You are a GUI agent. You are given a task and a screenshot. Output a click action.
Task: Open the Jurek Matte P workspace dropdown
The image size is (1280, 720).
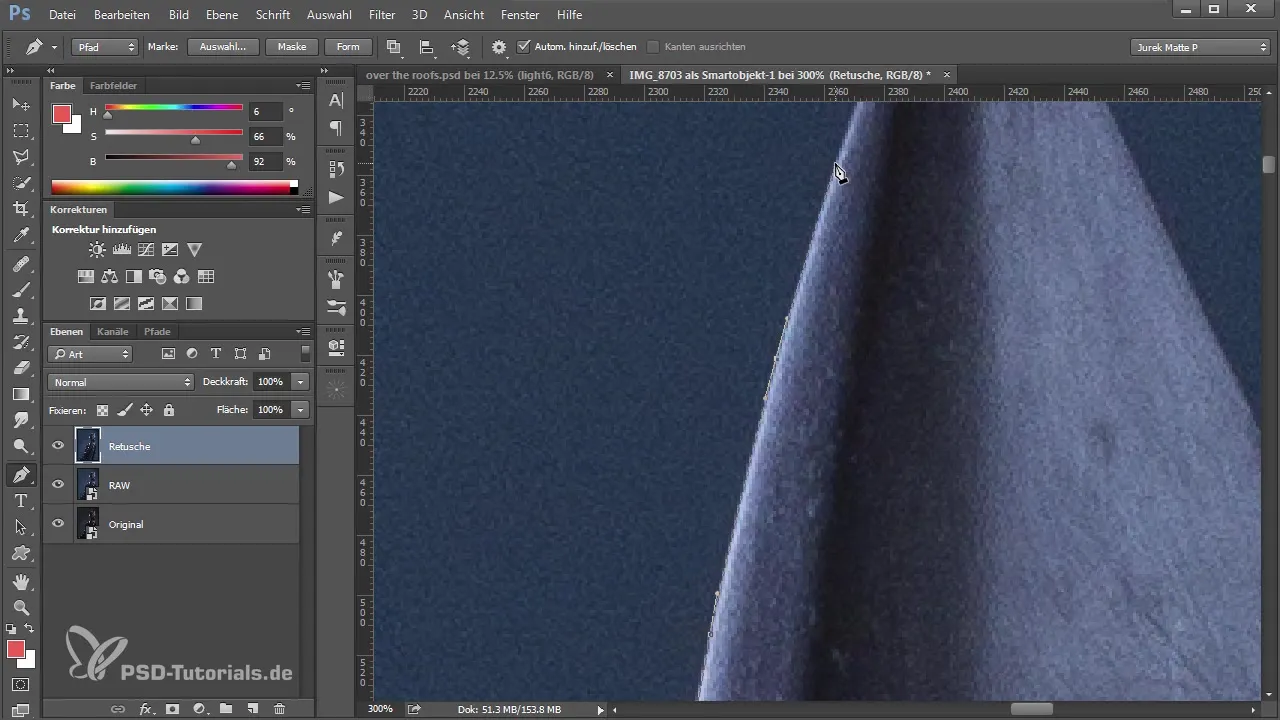[x=1199, y=47]
